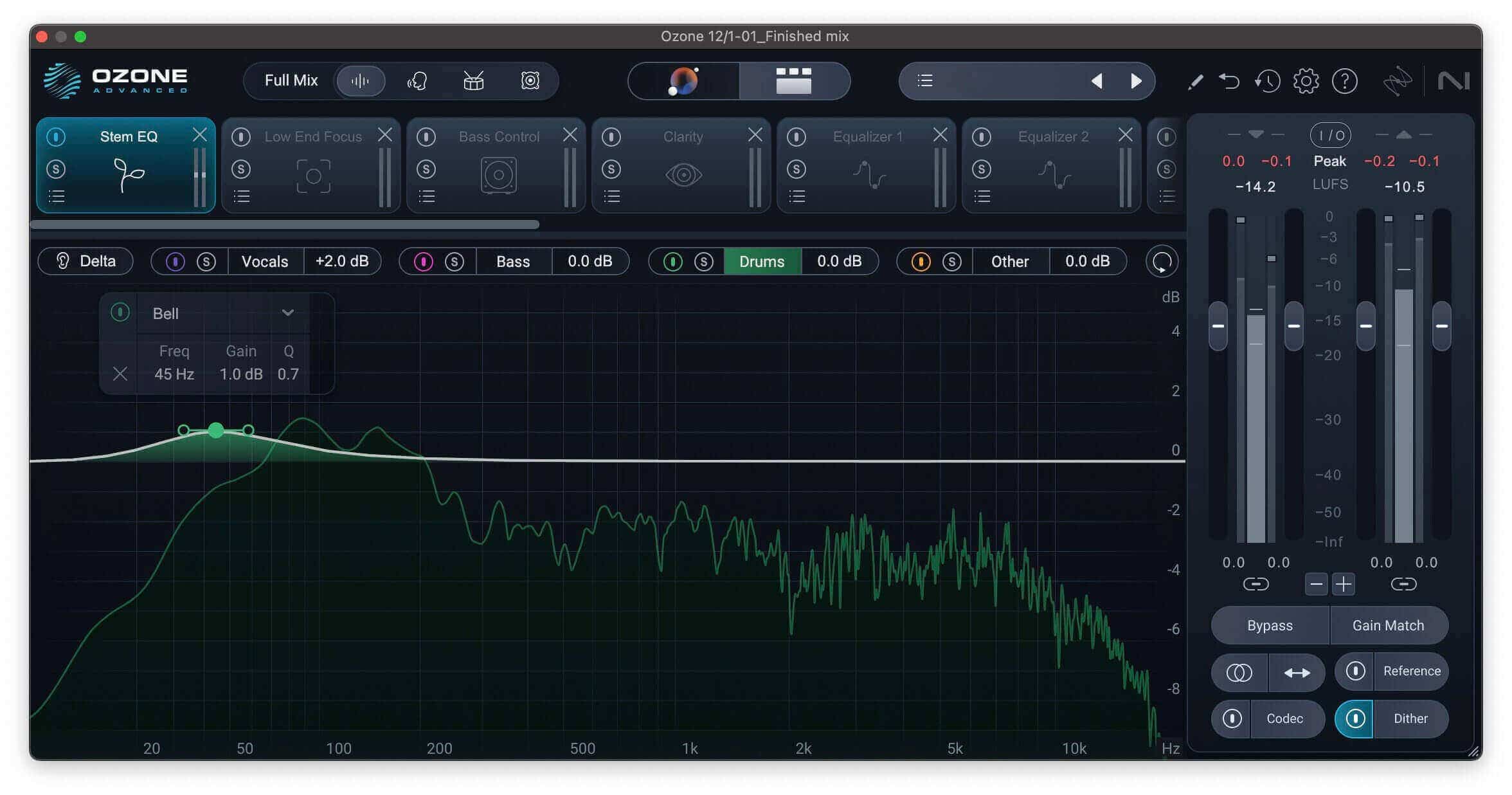
Task: Select the Equalizer 1 module tab
Action: tap(867, 165)
